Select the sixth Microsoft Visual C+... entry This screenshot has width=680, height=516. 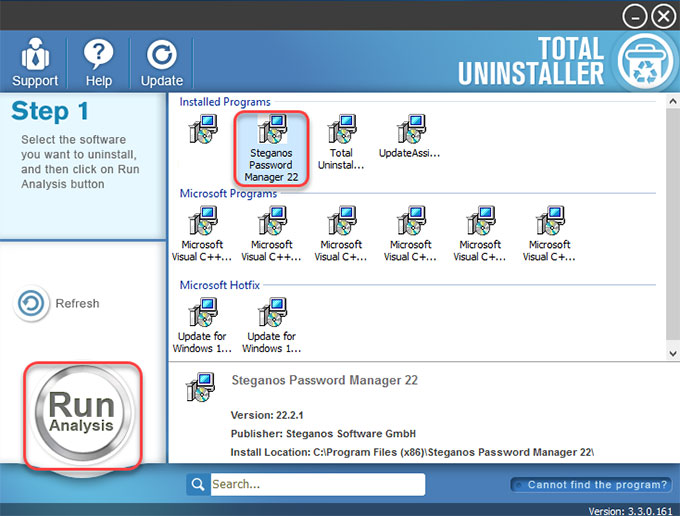[549, 234]
